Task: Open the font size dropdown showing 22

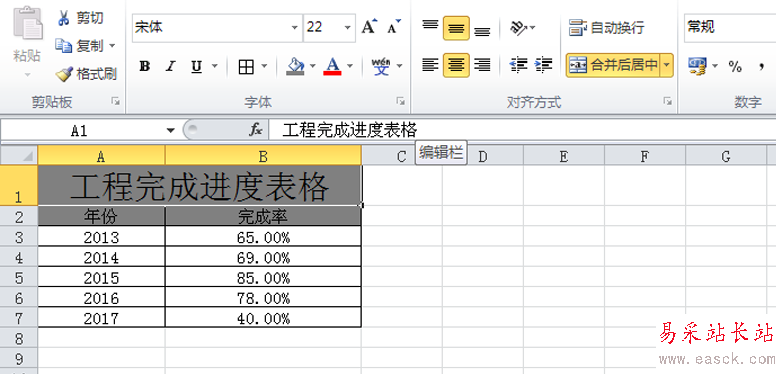Action: (x=347, y=28)
